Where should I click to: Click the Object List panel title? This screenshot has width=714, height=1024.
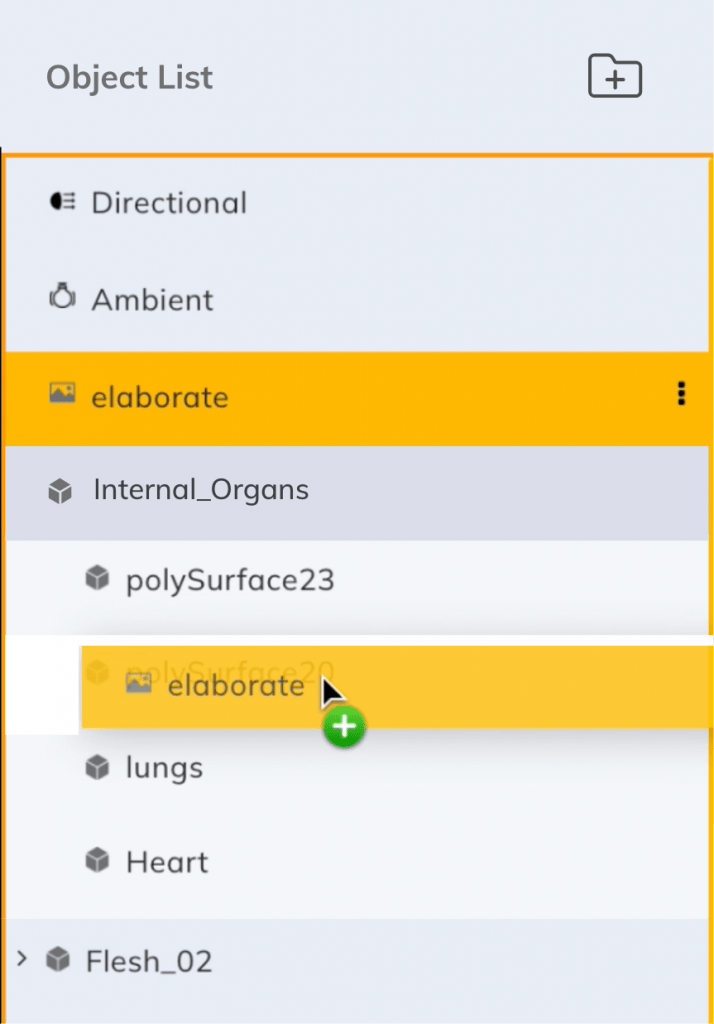(x=129, y=77)
